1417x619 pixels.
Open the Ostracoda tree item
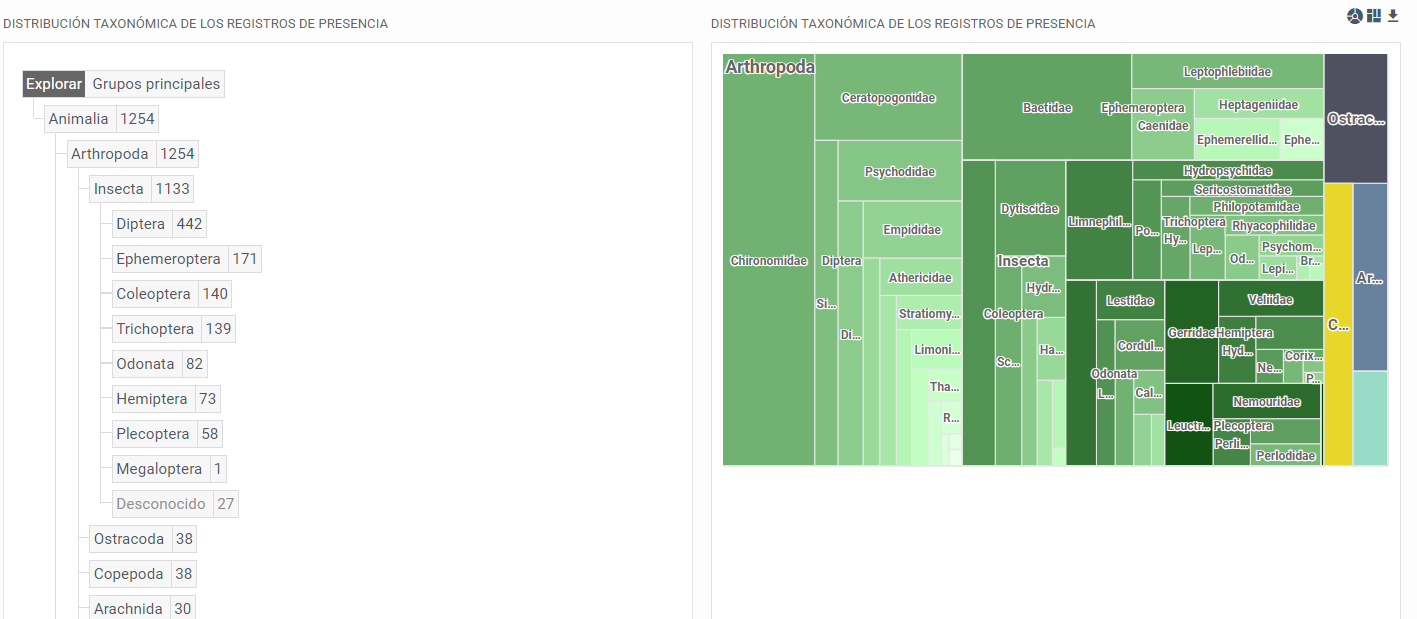coord(129,539)
